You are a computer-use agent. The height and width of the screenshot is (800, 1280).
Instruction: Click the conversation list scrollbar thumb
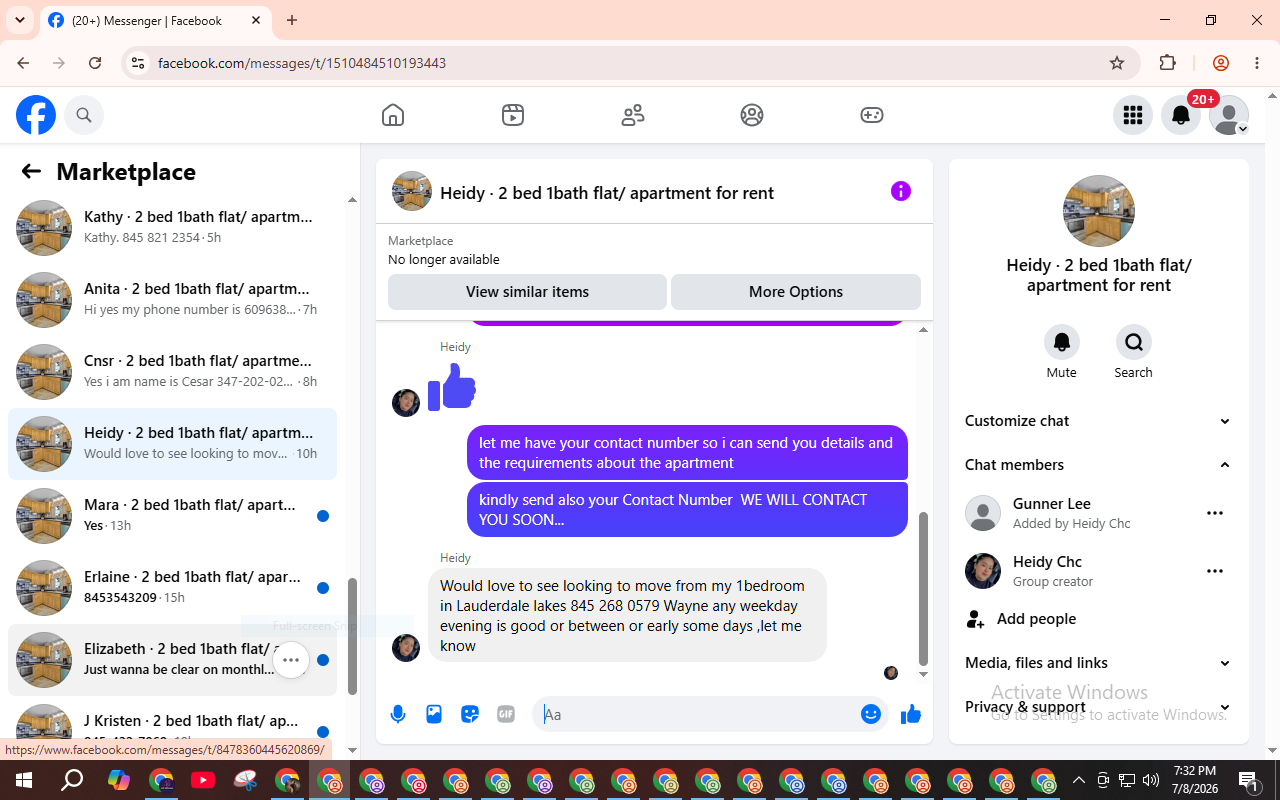click(352, 636)
